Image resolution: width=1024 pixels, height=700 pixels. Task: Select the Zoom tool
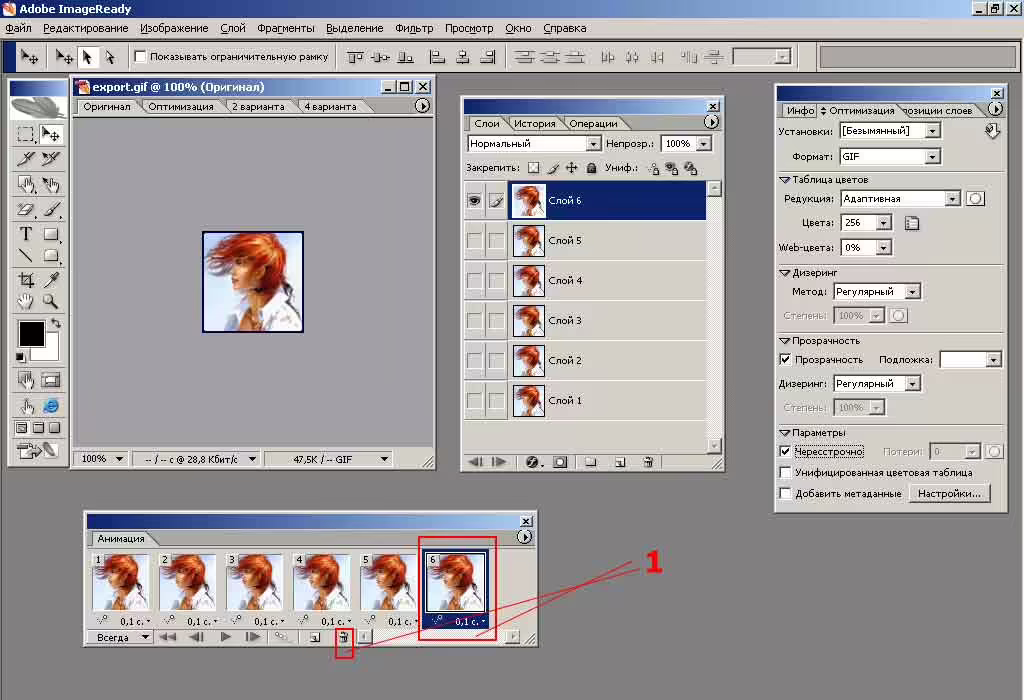click(50, 302)
